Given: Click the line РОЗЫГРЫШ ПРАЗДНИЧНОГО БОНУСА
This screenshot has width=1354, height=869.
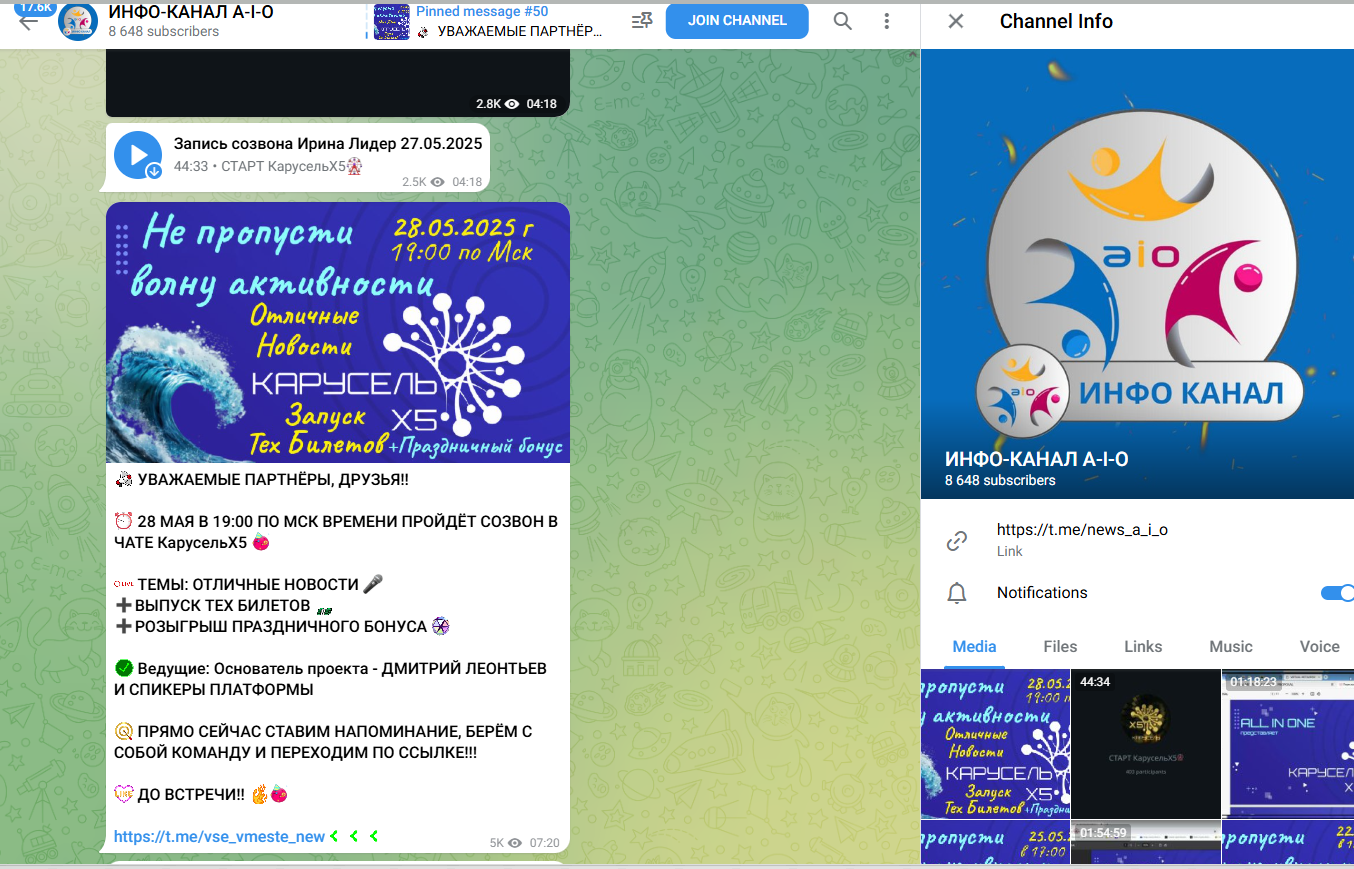Looking at the screenshot, I should pyautogui.click(x=281, y=626).
